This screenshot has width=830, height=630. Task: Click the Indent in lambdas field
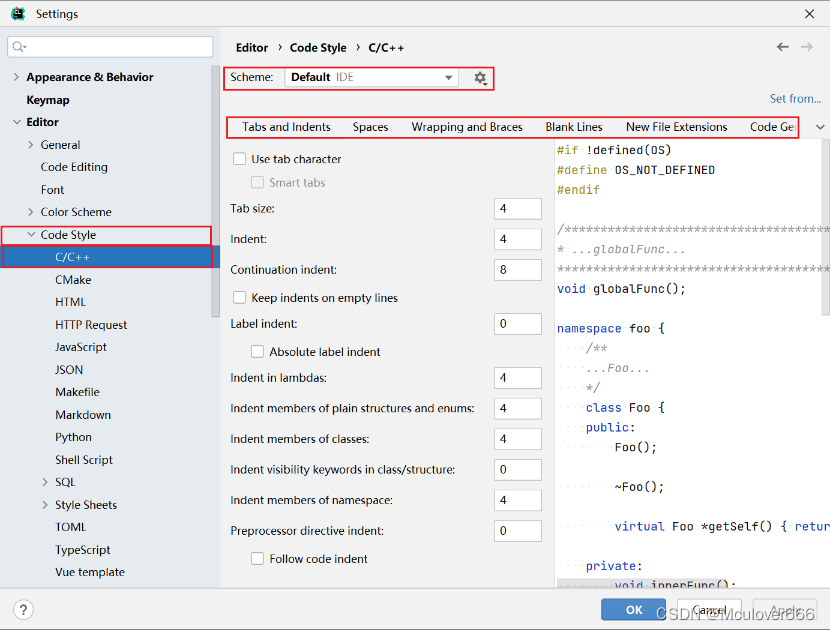tap(518, 378)
